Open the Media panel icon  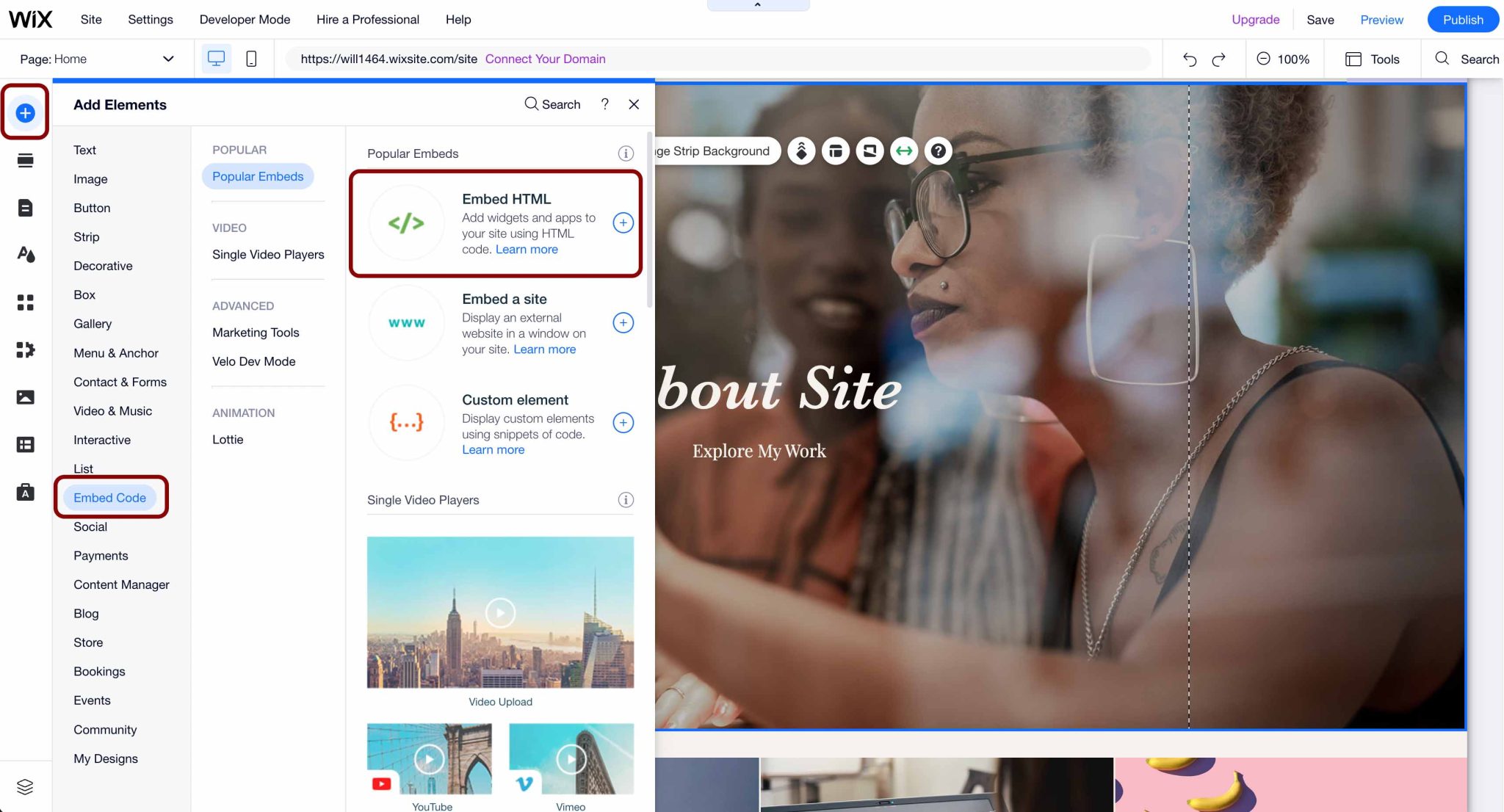pyautogui.click(x=25, y=396)
